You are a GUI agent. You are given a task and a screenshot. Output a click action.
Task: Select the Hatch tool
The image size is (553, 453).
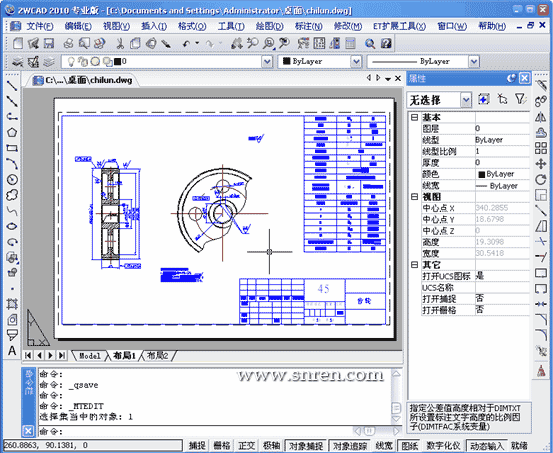[12, 304]
